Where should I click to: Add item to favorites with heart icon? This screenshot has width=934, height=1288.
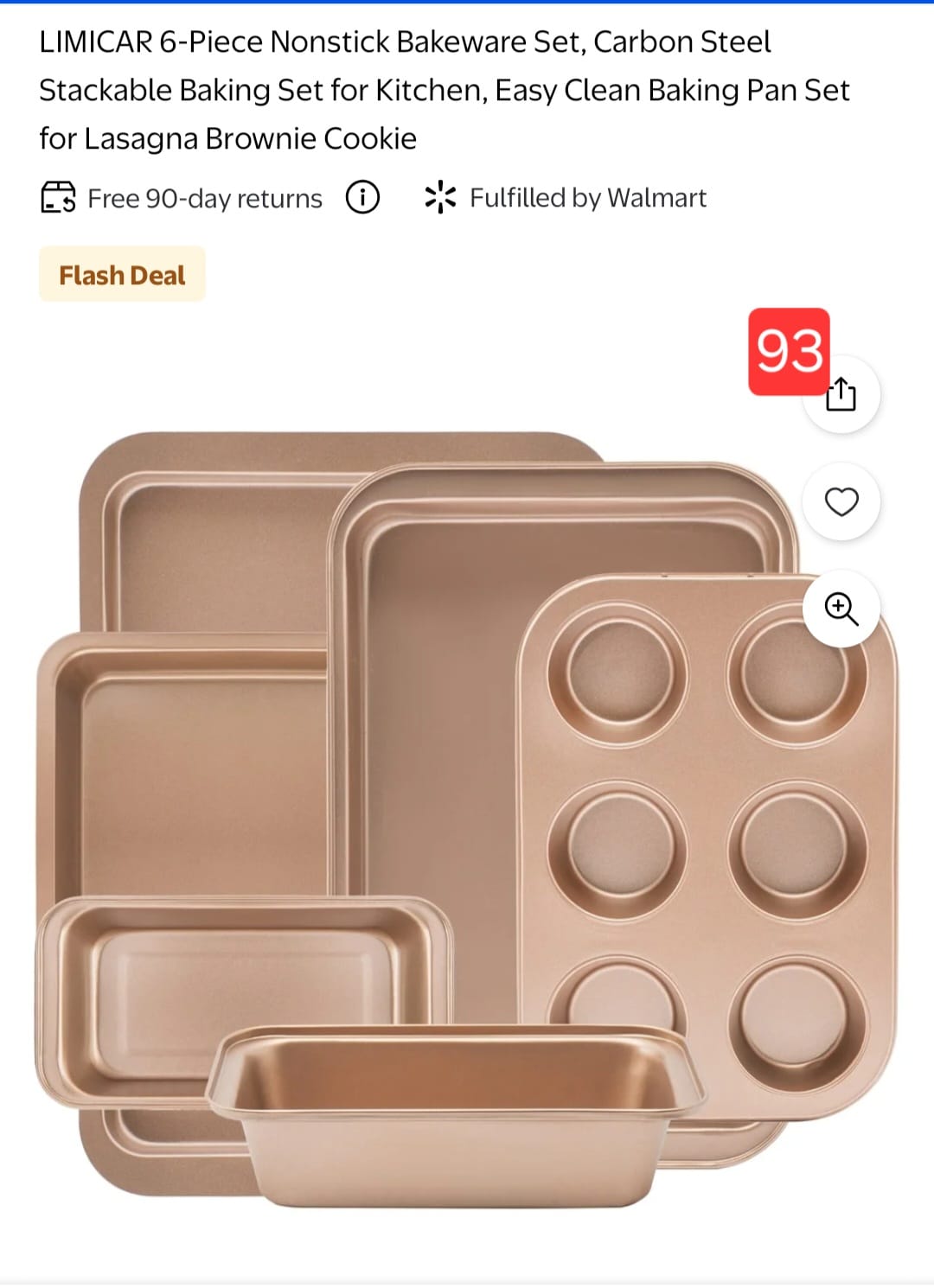(x=841, y=501)
